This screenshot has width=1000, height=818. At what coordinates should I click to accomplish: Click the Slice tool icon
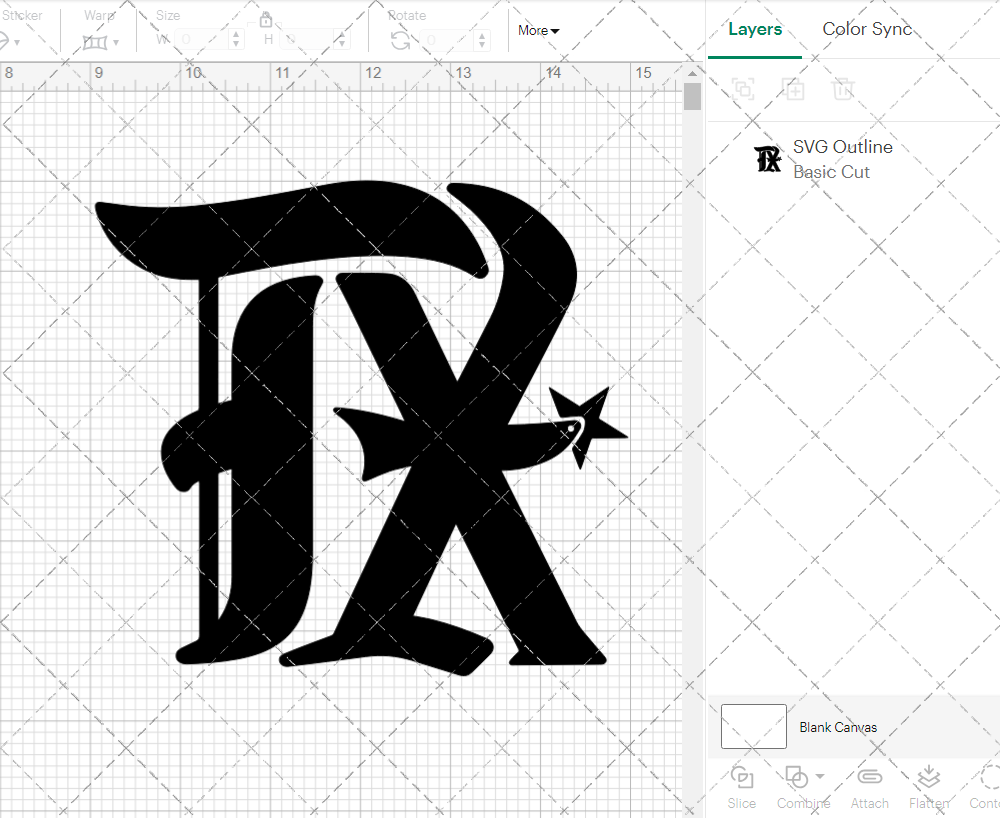pyautogui.click(x=742, y=778)
